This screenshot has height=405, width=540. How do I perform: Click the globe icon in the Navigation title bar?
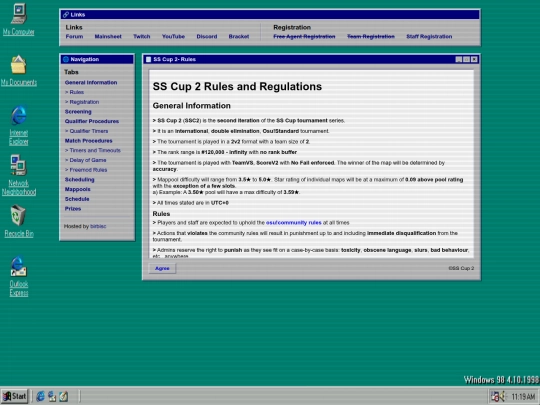[x=66, y=59]
